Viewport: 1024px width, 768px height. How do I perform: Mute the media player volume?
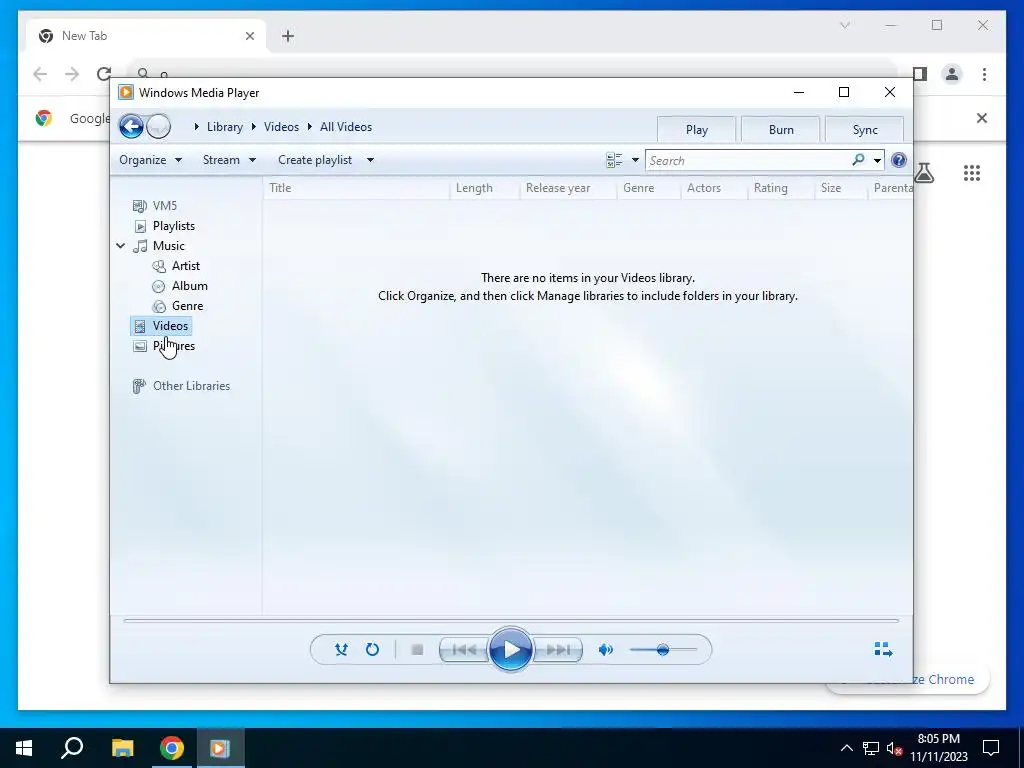tap(606, 649)
